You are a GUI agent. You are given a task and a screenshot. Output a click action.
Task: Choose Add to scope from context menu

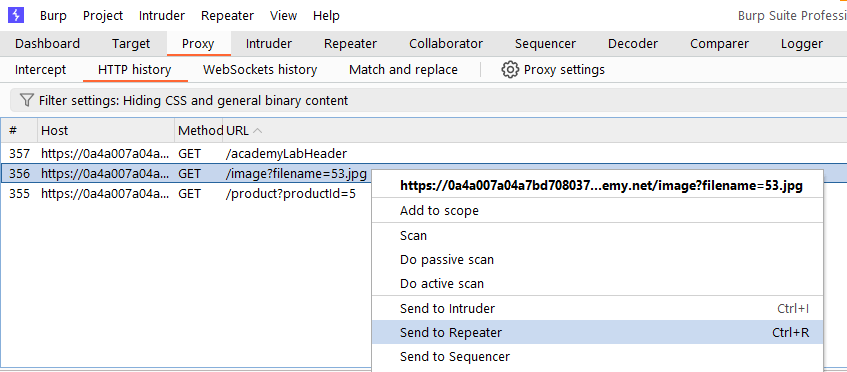[597, 211]
